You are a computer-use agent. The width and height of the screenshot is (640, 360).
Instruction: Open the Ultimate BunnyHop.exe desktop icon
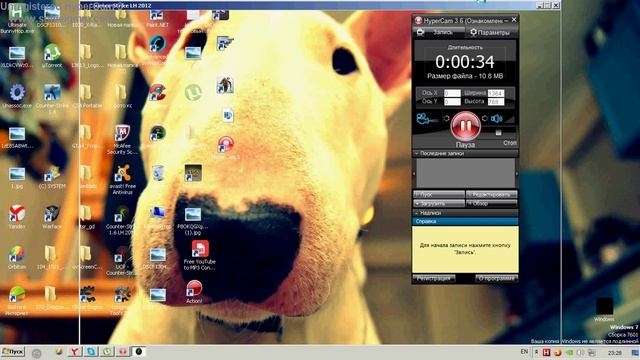tap(17, 18)
